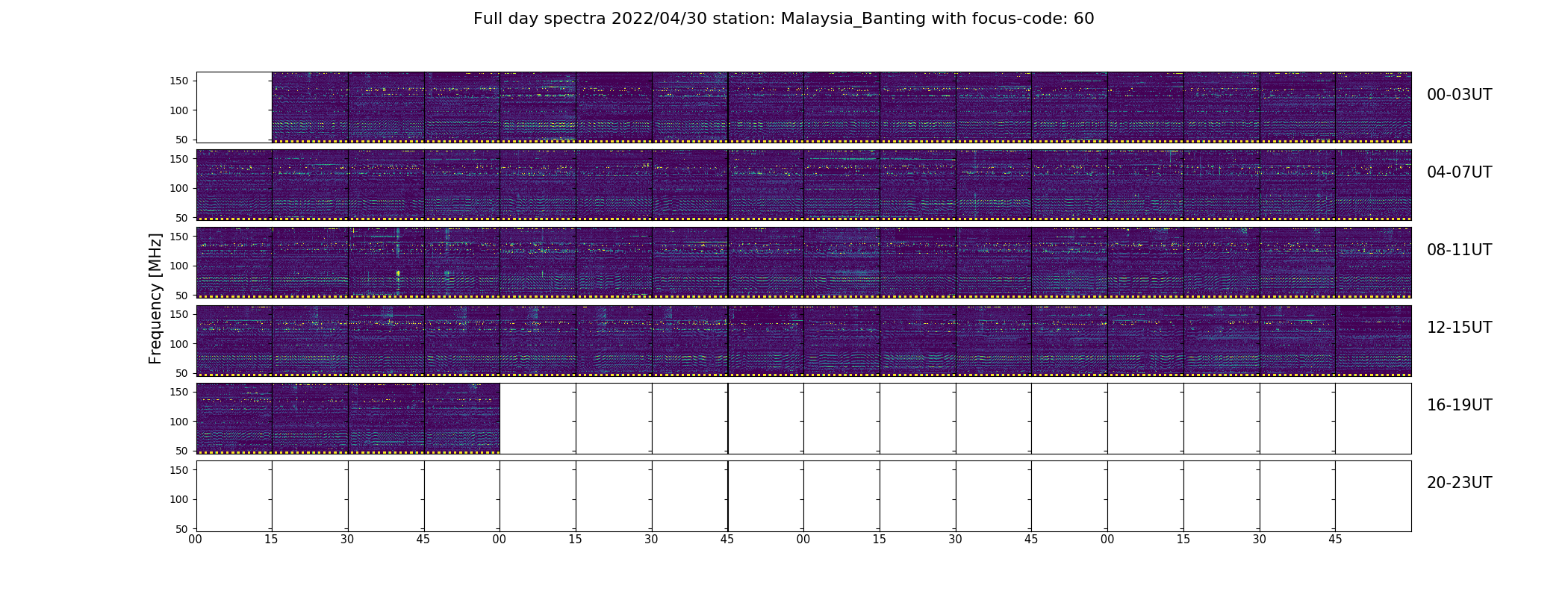Screen dimensions: 1568x597
Task: Click the rightmost "45" time axis tick label
Action: pos(1335,540)
